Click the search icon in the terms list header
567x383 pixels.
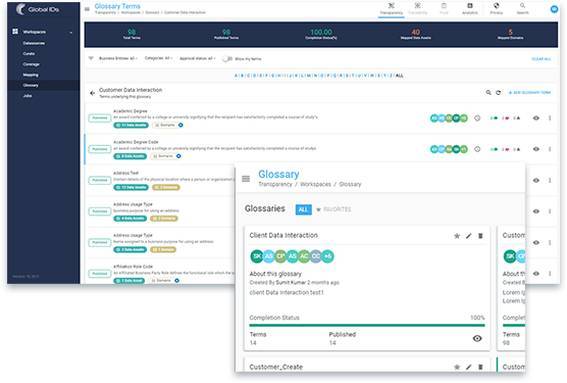[488, 93]
